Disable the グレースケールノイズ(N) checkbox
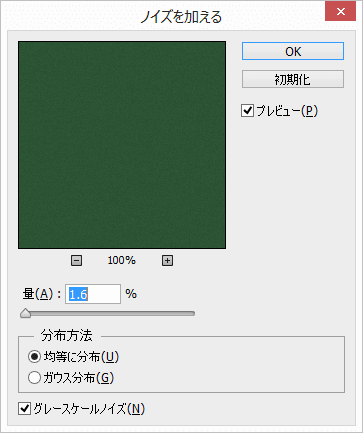This screenshot has width=363, height=433. click(24, 409)
